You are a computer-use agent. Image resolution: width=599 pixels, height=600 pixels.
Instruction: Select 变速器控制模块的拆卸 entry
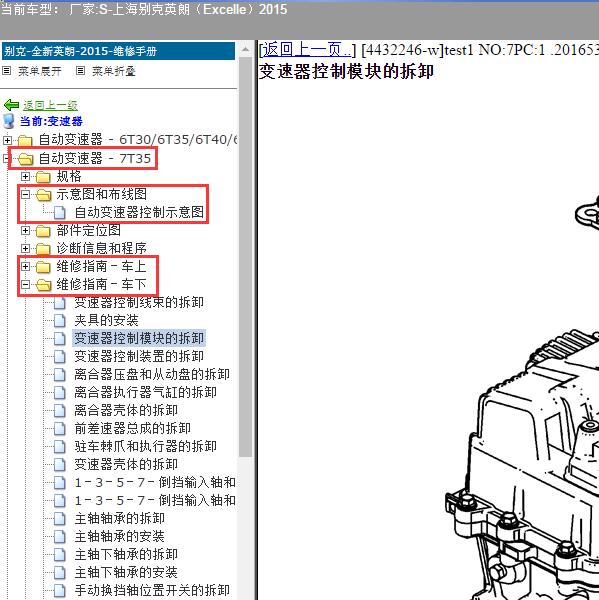(x=139, y=338)
